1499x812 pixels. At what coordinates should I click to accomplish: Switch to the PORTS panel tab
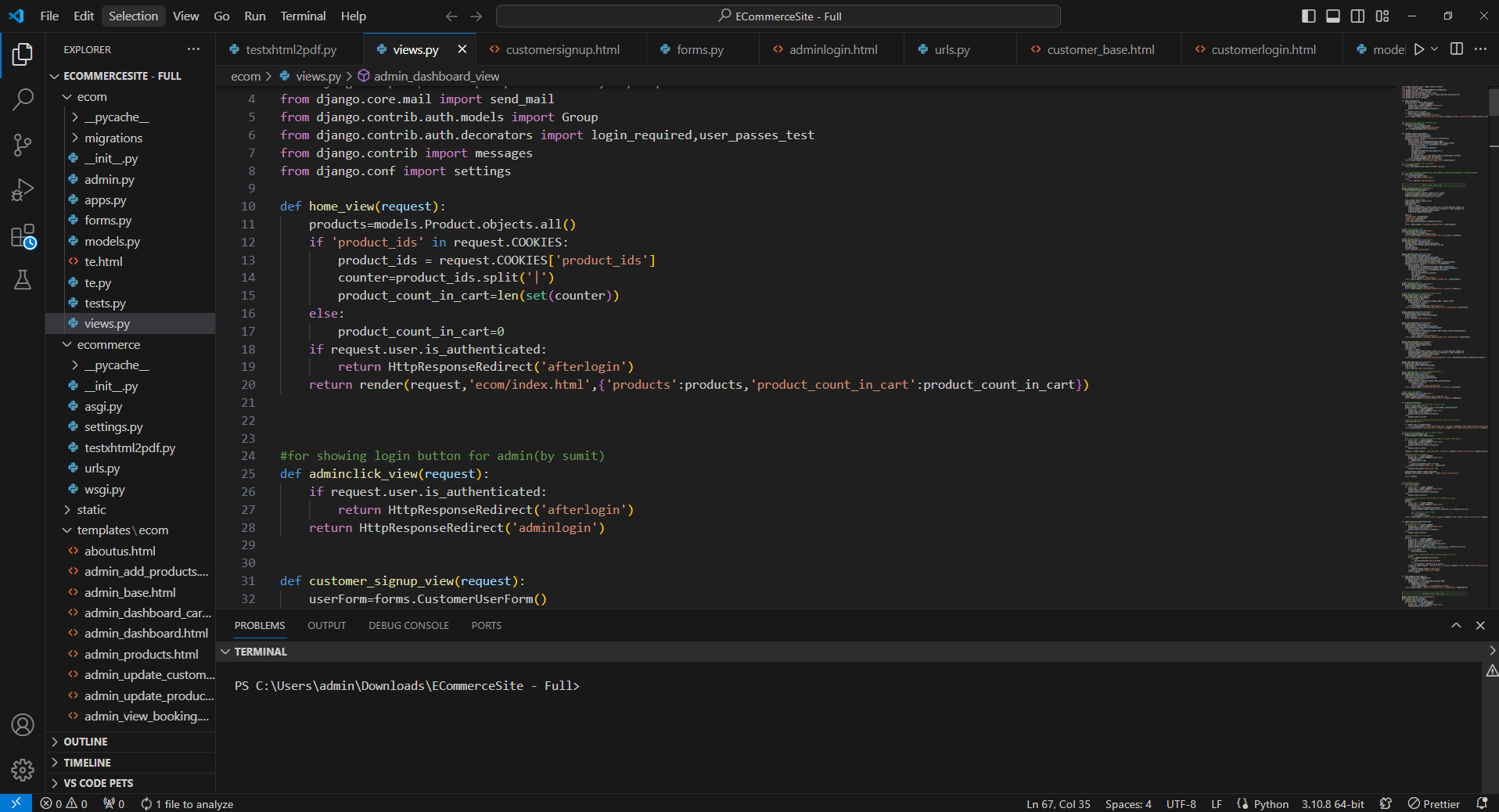click(486, 625)
